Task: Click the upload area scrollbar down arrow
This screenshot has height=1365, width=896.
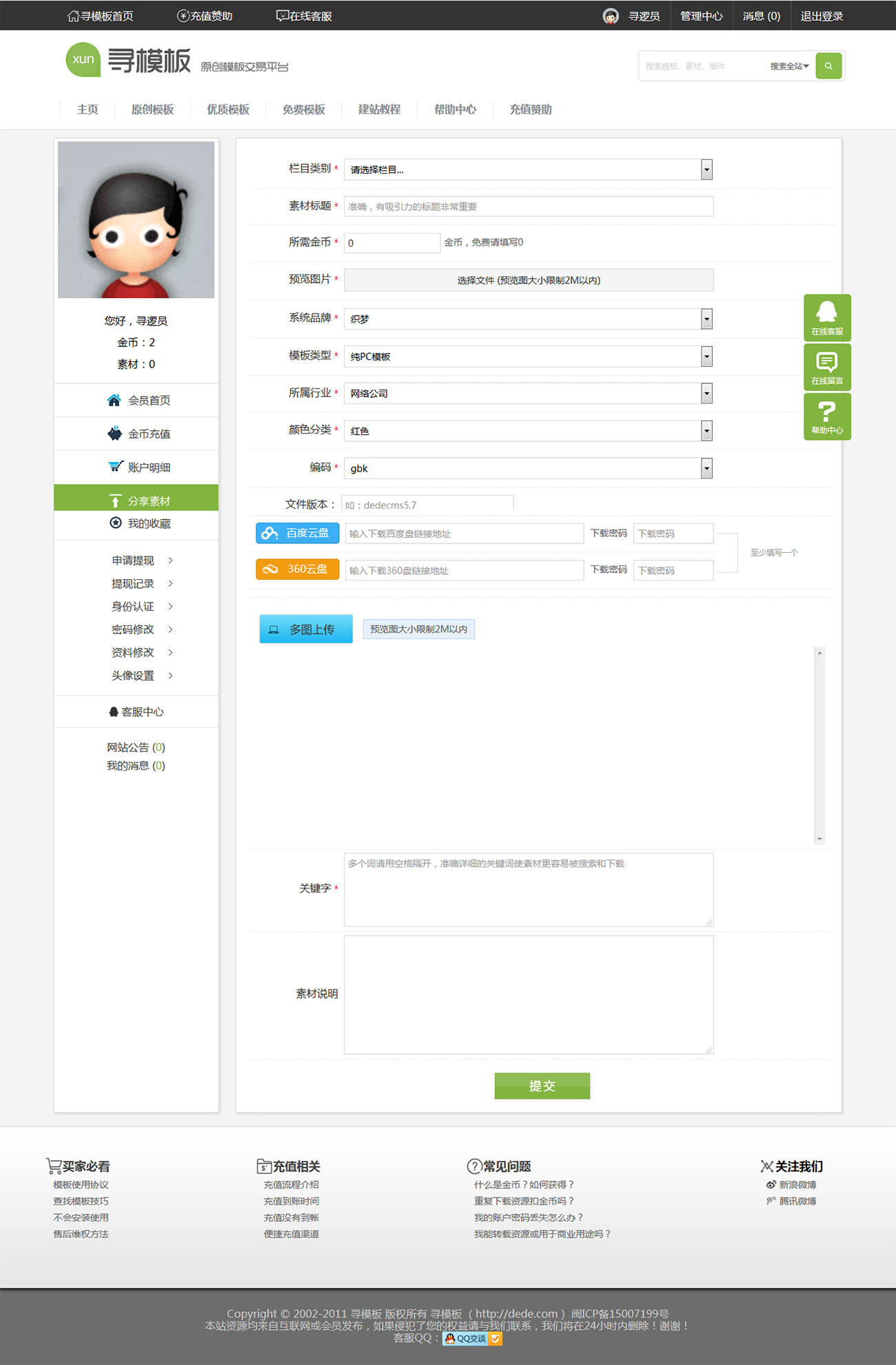Action: coord(819,839)
